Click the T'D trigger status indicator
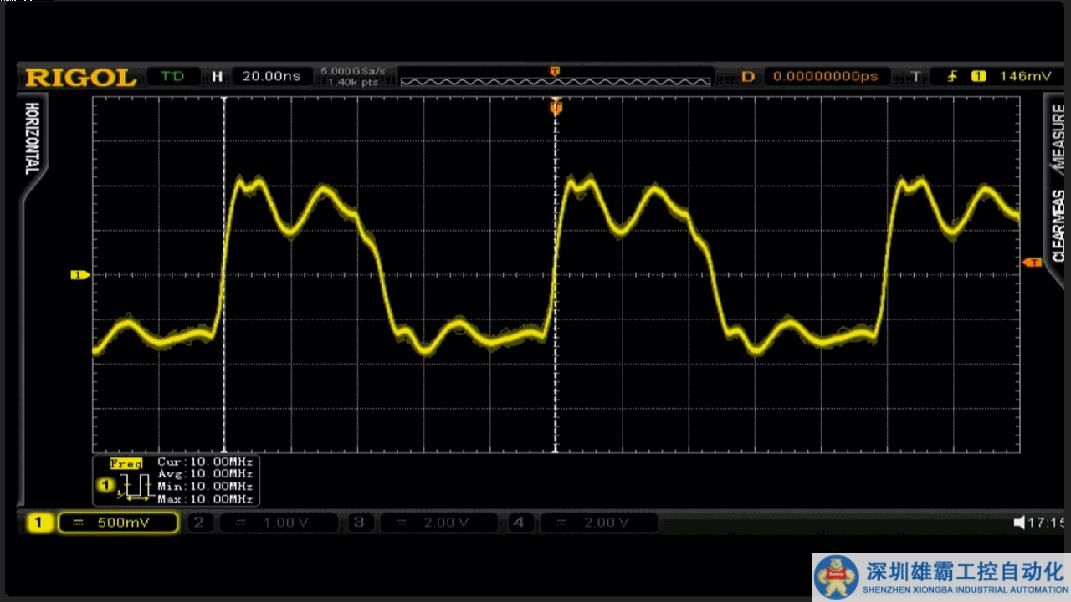 click(172, 76)
